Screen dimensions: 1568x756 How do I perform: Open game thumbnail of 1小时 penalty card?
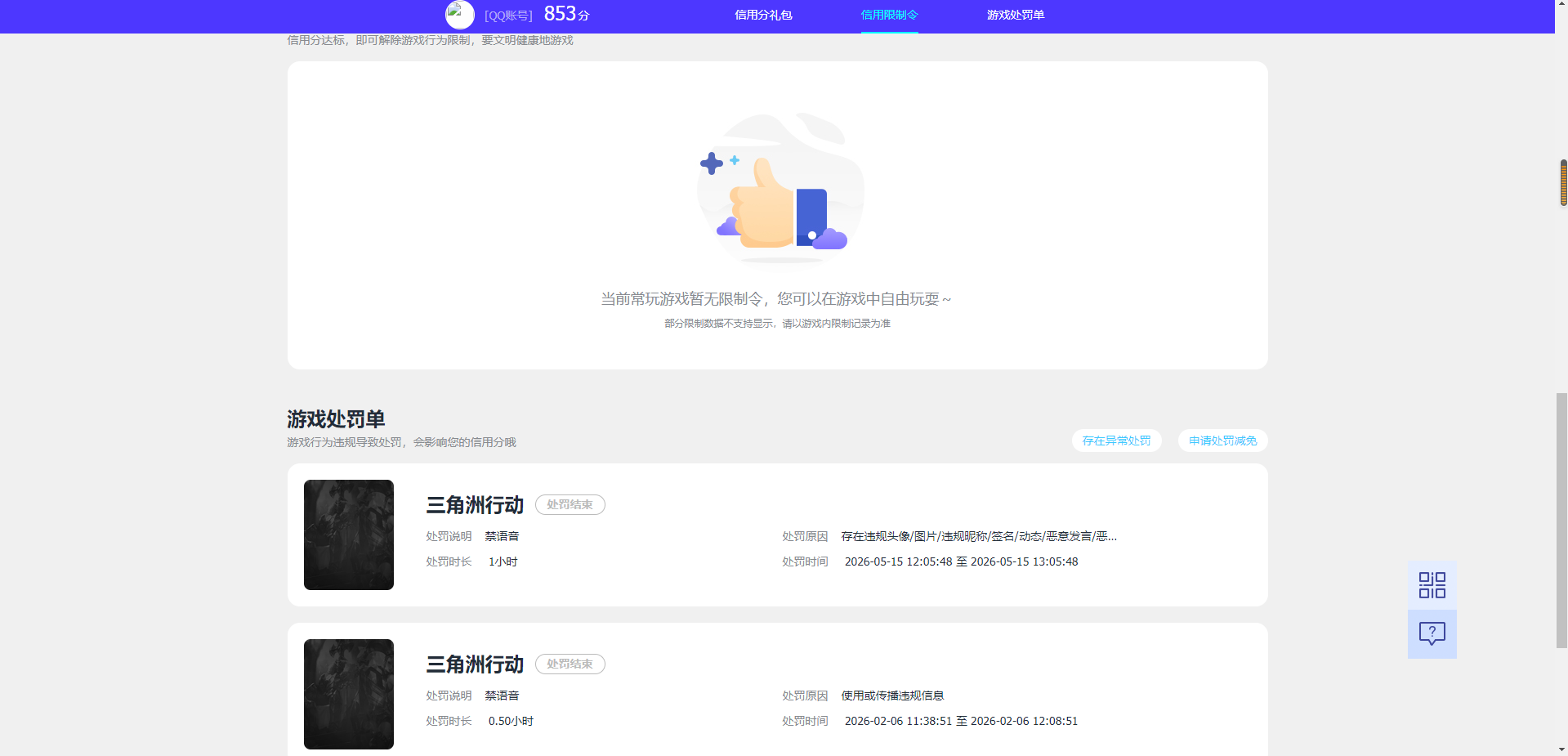click(349, 535)
